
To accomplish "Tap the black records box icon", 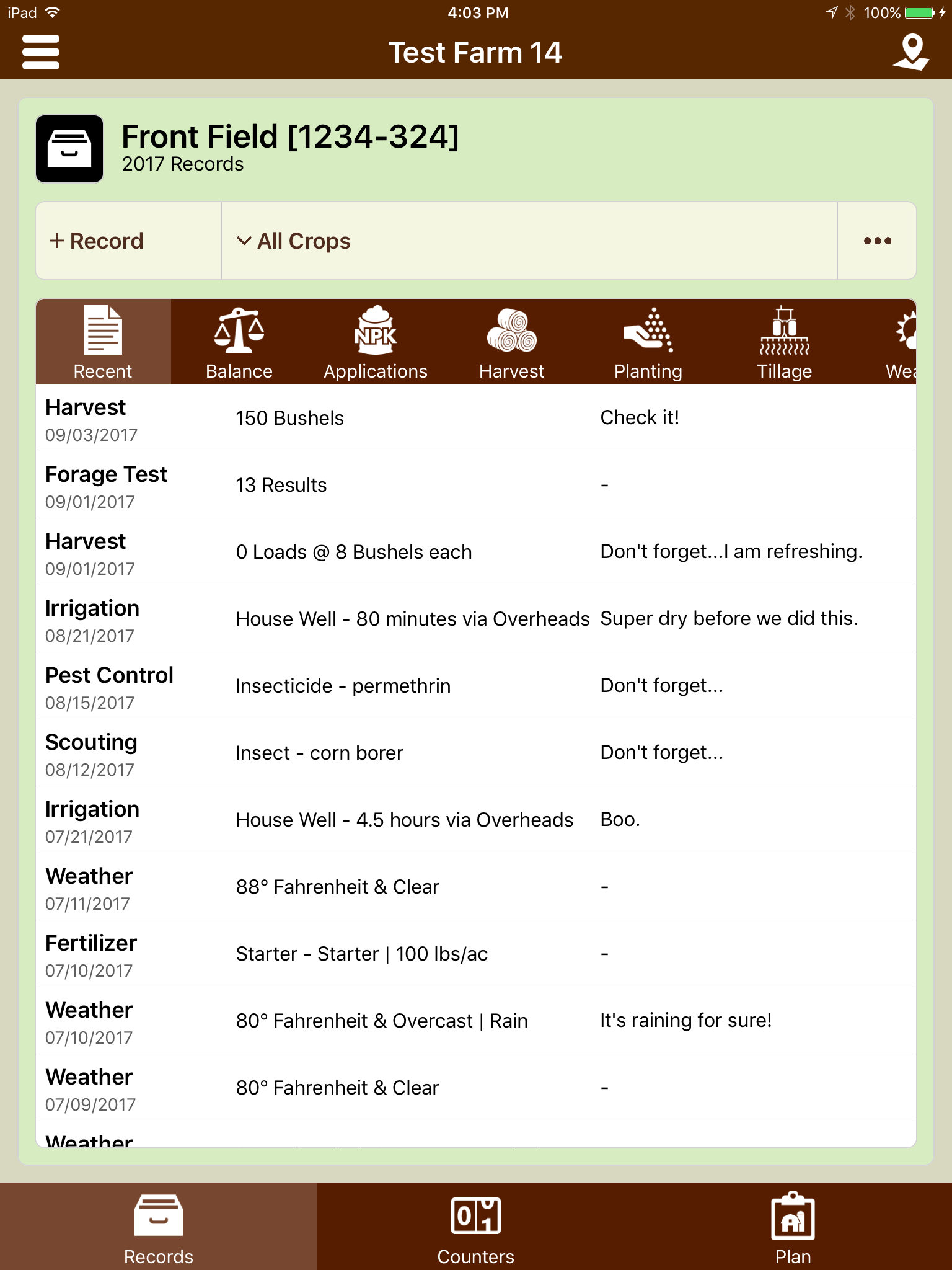I will [69, 149].
